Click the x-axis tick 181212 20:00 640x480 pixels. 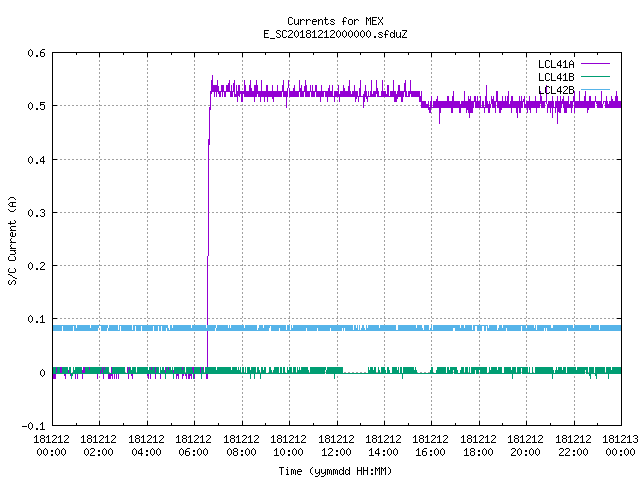click(525, 445)
